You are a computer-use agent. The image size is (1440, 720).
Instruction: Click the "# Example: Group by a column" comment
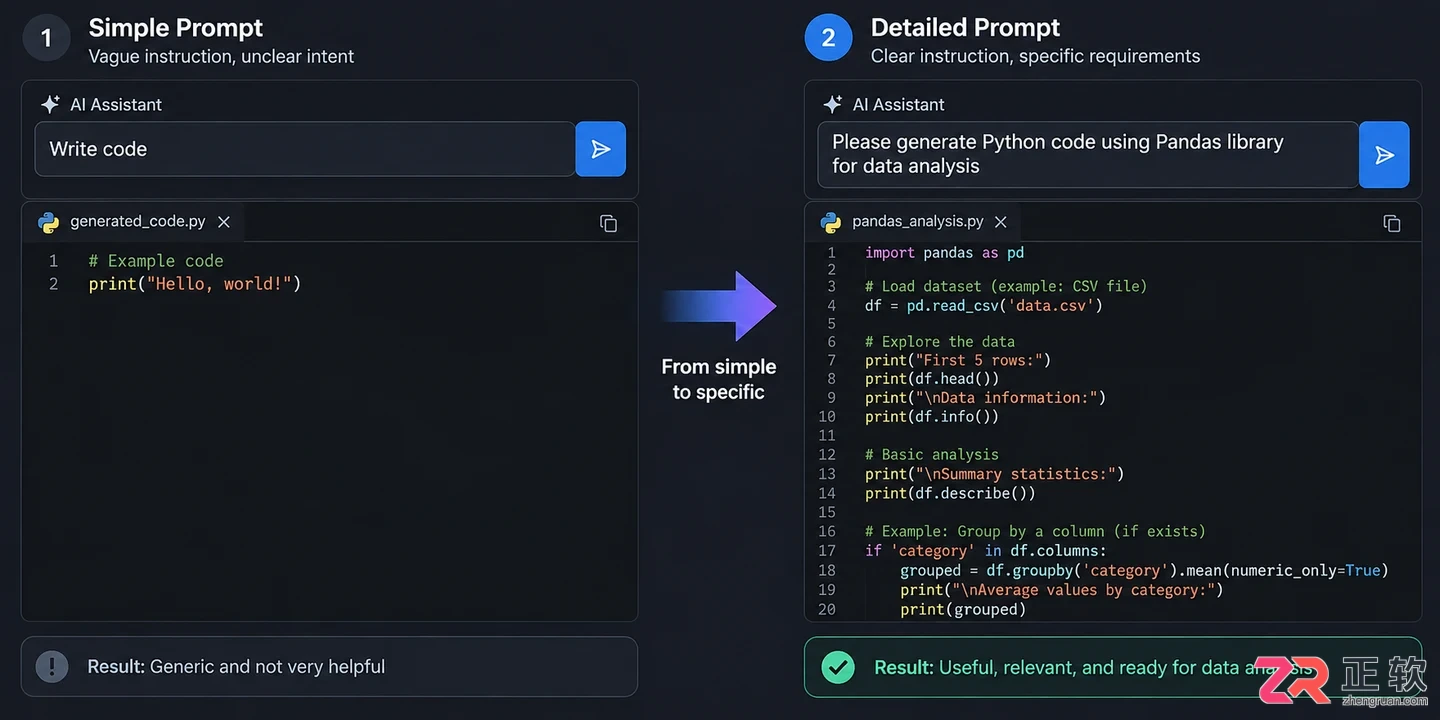pos(1035,531)
